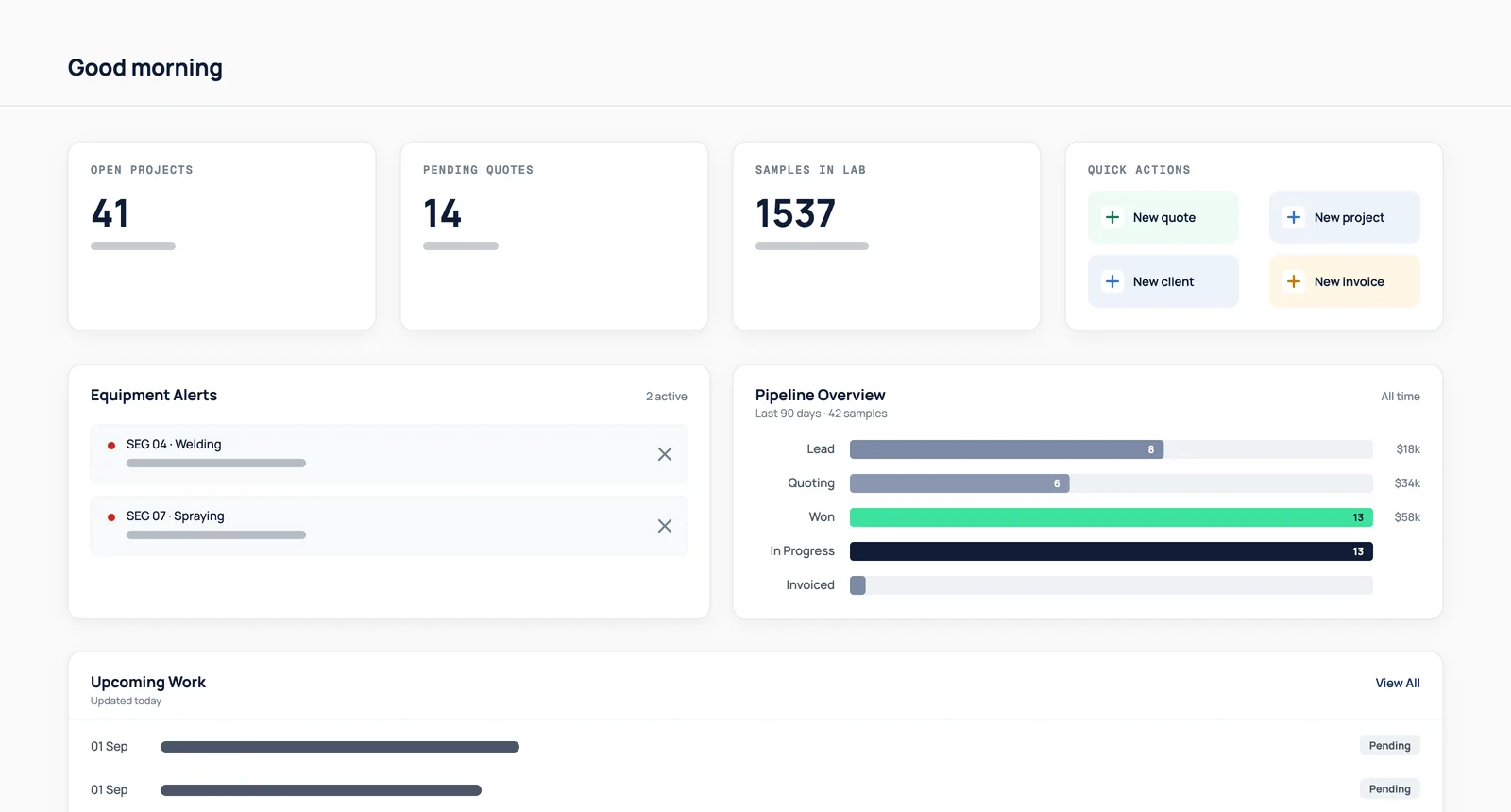1511x812 pixels.
Task: Click the Updated today caption
Action: [126, 701]
